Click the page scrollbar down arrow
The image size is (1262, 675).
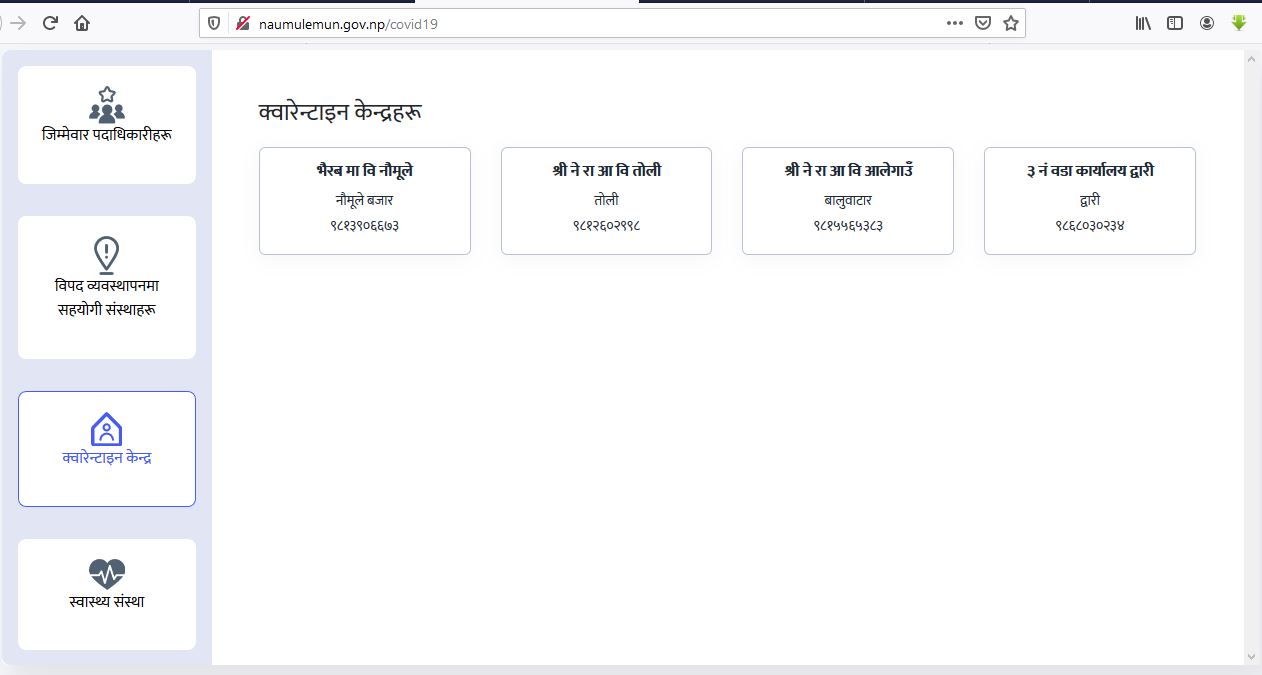click(1252, 657)
